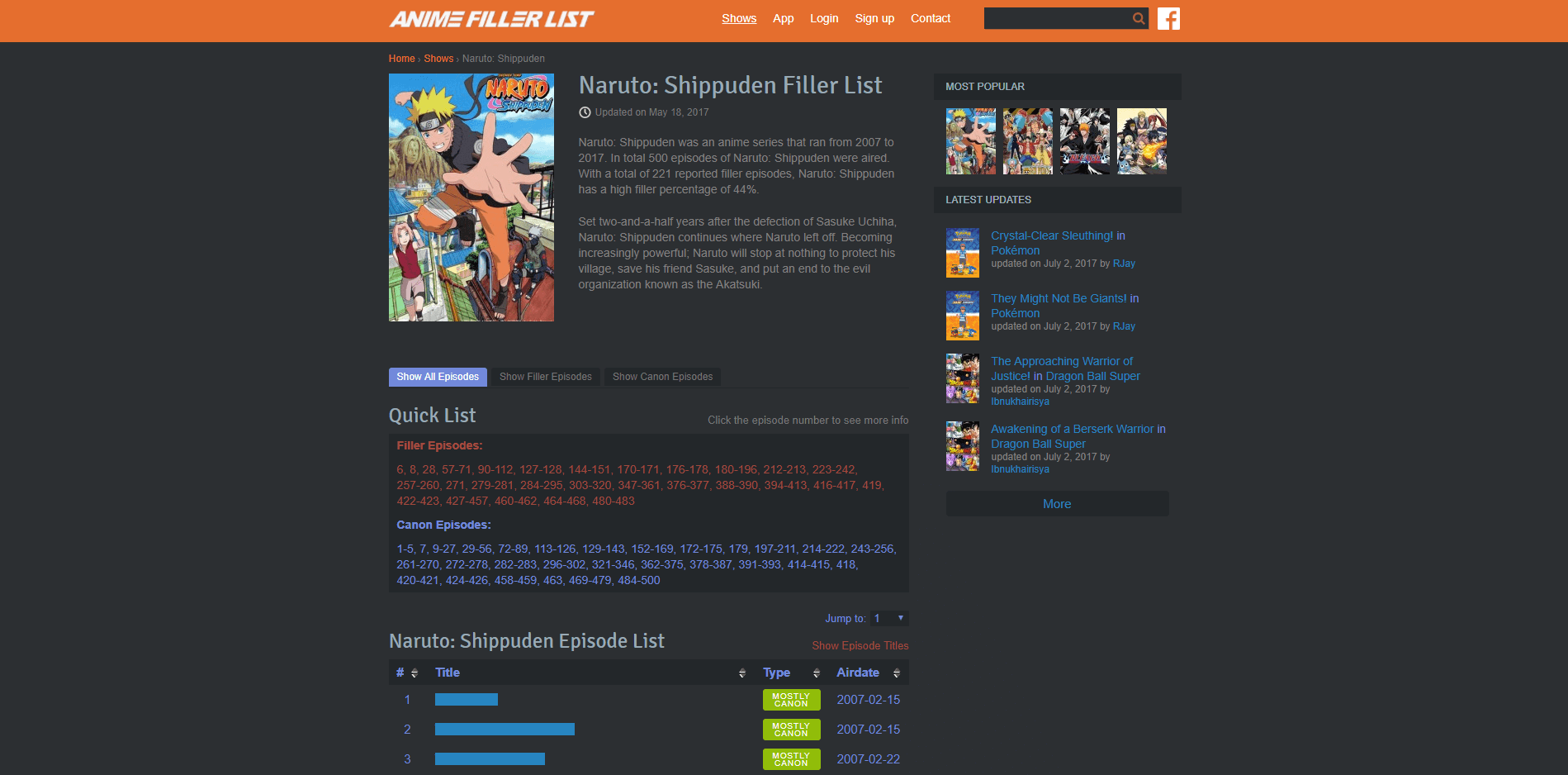Click thumbnail beside Awakening of a Berserk Warrior
The image size is (1568, 775).
pos(963,446)
